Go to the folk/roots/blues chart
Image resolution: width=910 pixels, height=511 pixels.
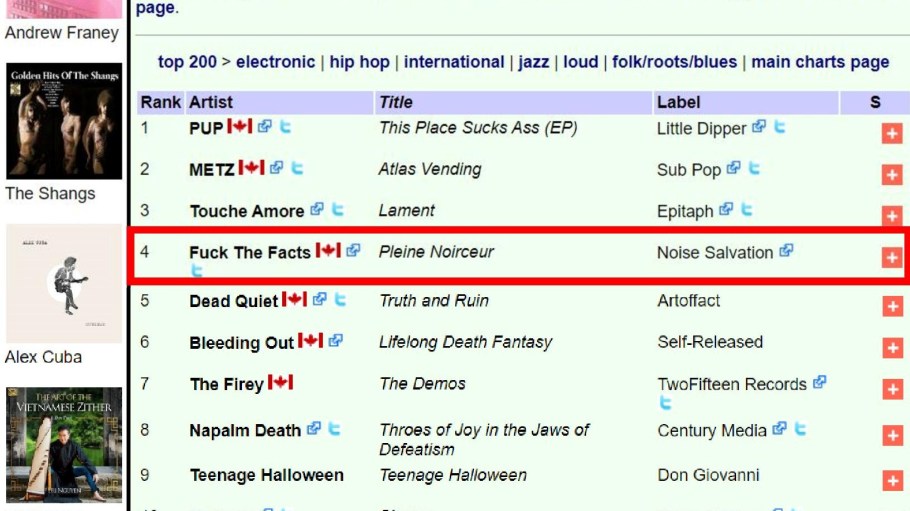point(674,62)
